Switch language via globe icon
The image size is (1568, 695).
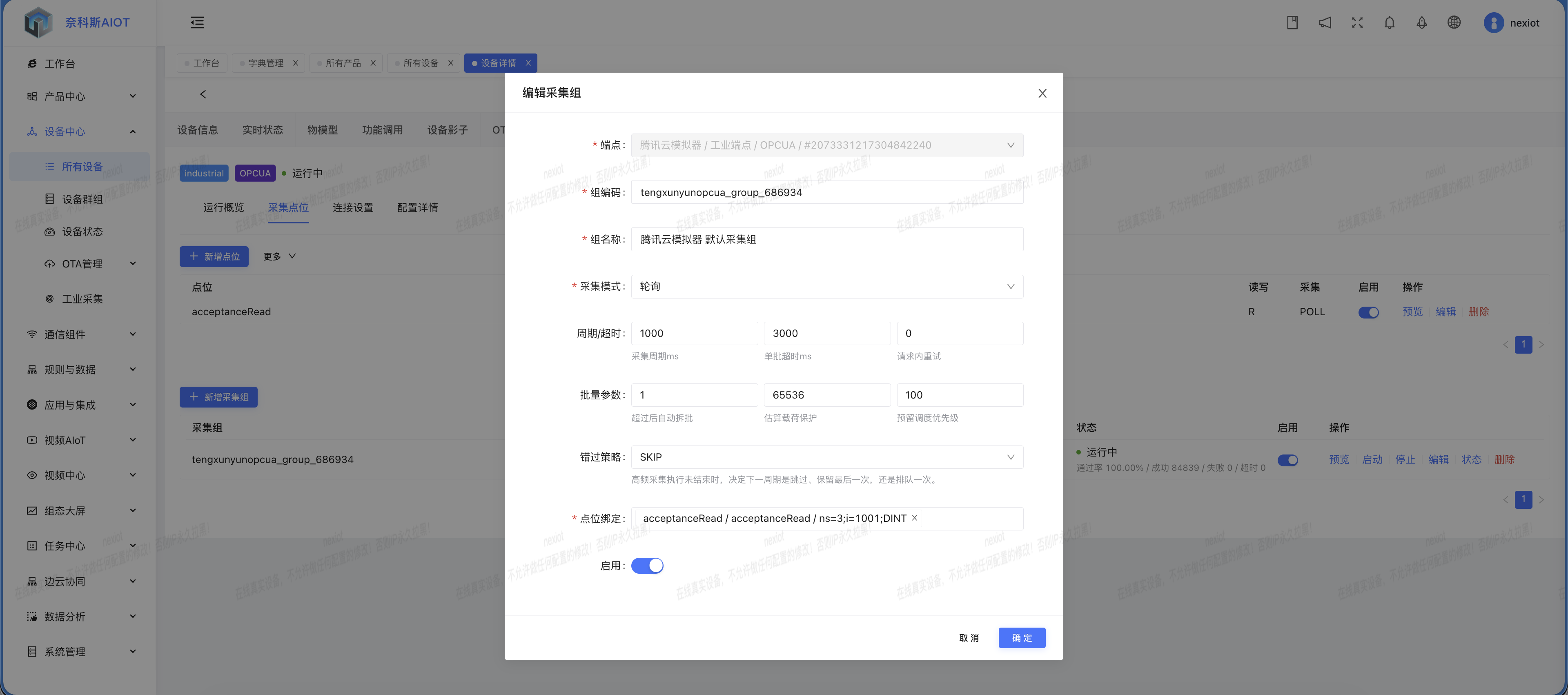[x=1454, y=22]
